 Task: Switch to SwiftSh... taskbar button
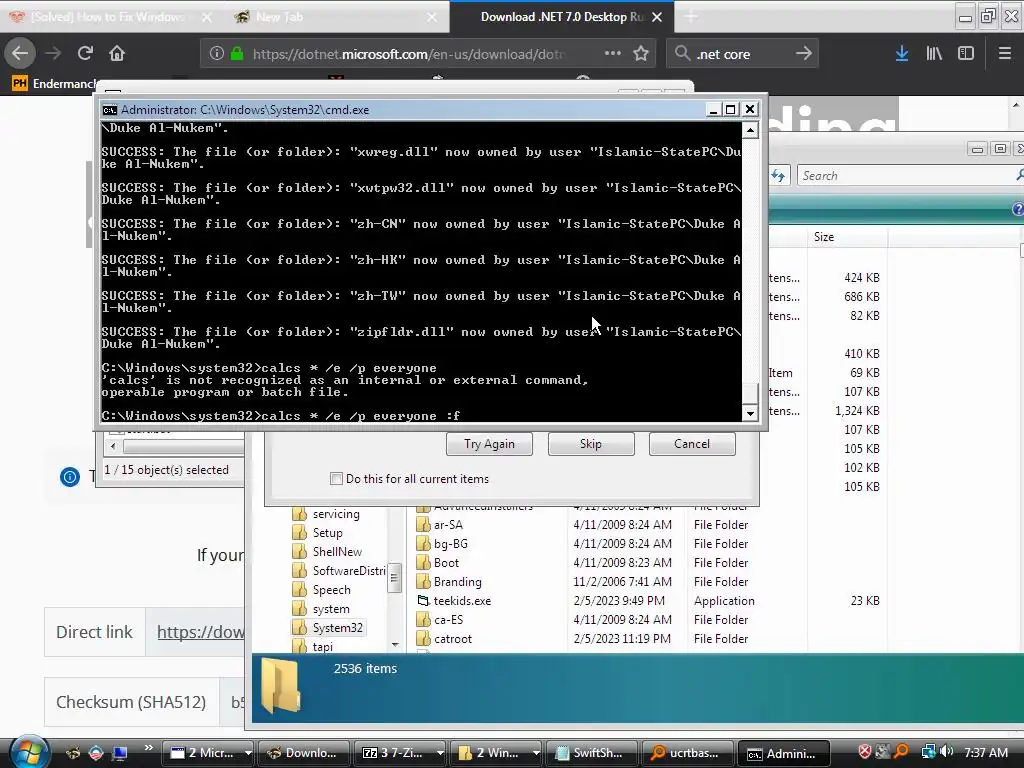tap(590, 753)
